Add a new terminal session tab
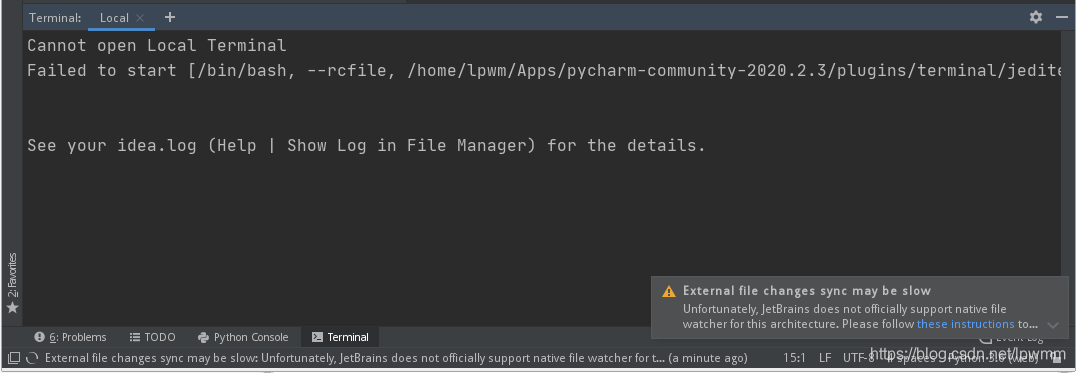Image resolution: width=1076 pixels, height=373 pixels. click(170, 17)
